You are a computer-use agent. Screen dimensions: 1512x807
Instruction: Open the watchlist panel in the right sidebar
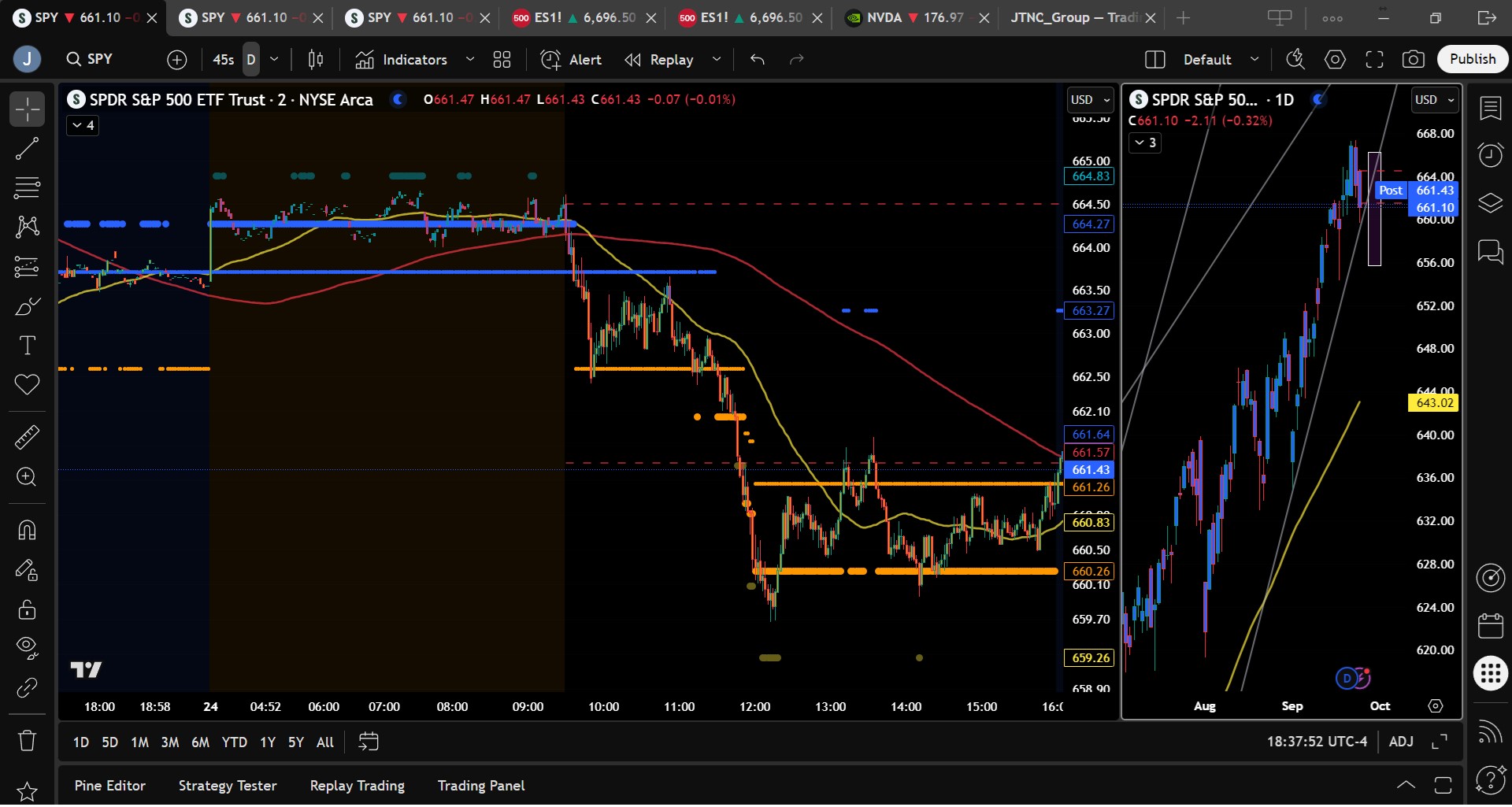coord(1491,109)
